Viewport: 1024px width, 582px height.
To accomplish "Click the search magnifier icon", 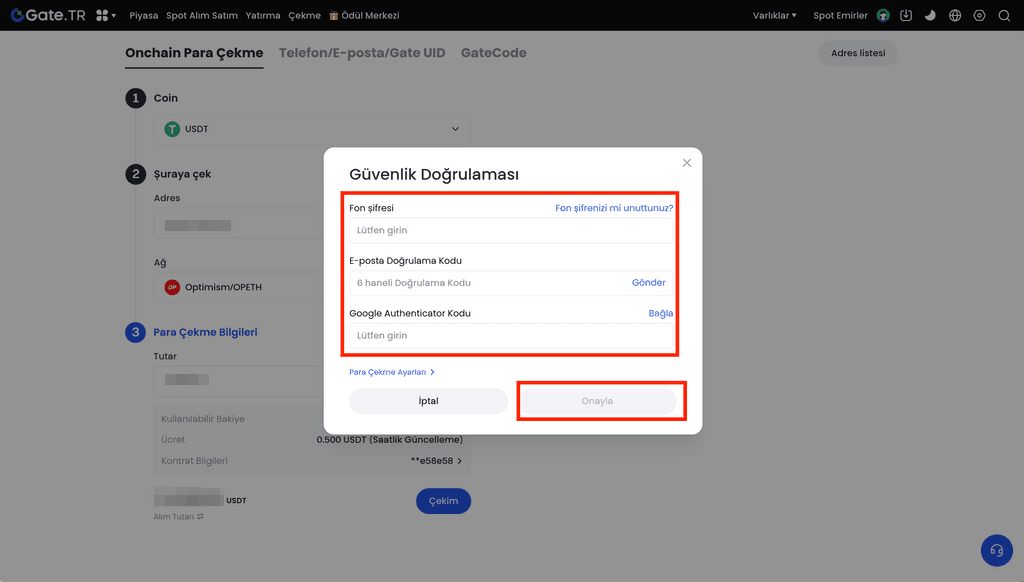I will (x=1004, y=15).
